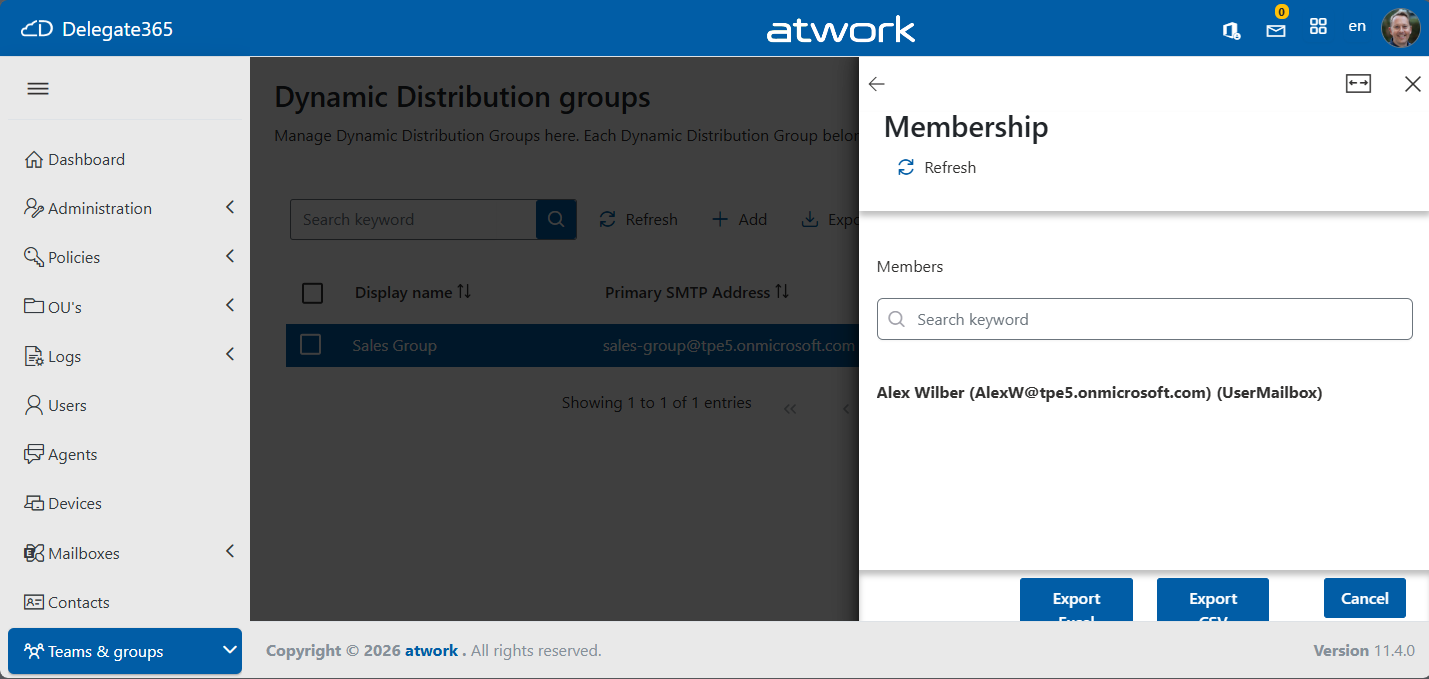Image resolution: width=1429 pixels, height=679 pixels.
Task: Open the Contacts menu item
Action: 79,602
